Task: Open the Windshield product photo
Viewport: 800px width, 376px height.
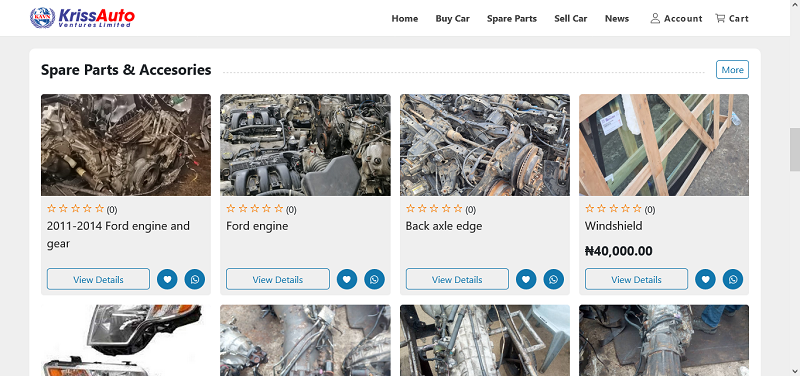Action: 664,145
